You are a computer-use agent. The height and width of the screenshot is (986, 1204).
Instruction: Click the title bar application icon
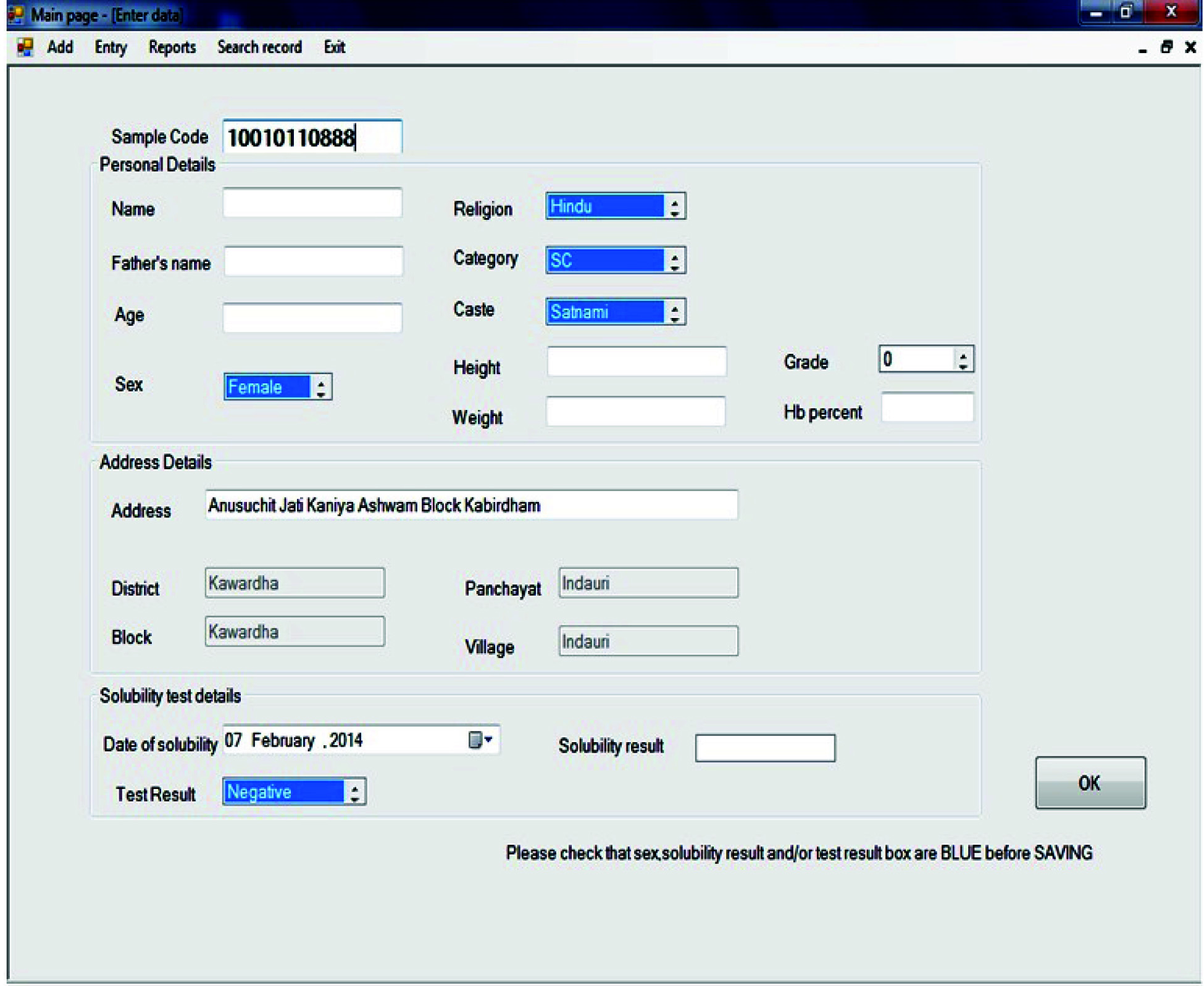point(15,14)
